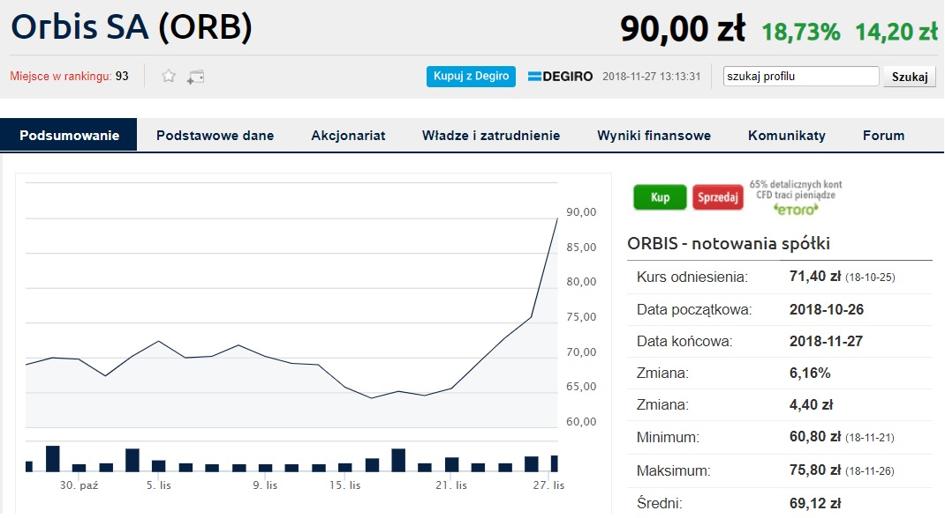Click the rank number 93
Viewport: 945px width, 518px height.
(x=122, y=76)
